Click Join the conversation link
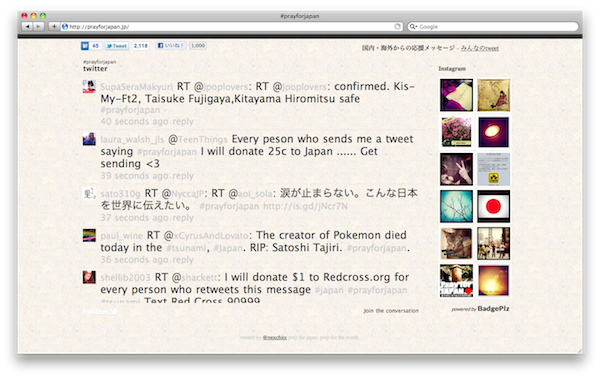Image resolution: width=600 pixels, height=378 pixels. [391, 311]
